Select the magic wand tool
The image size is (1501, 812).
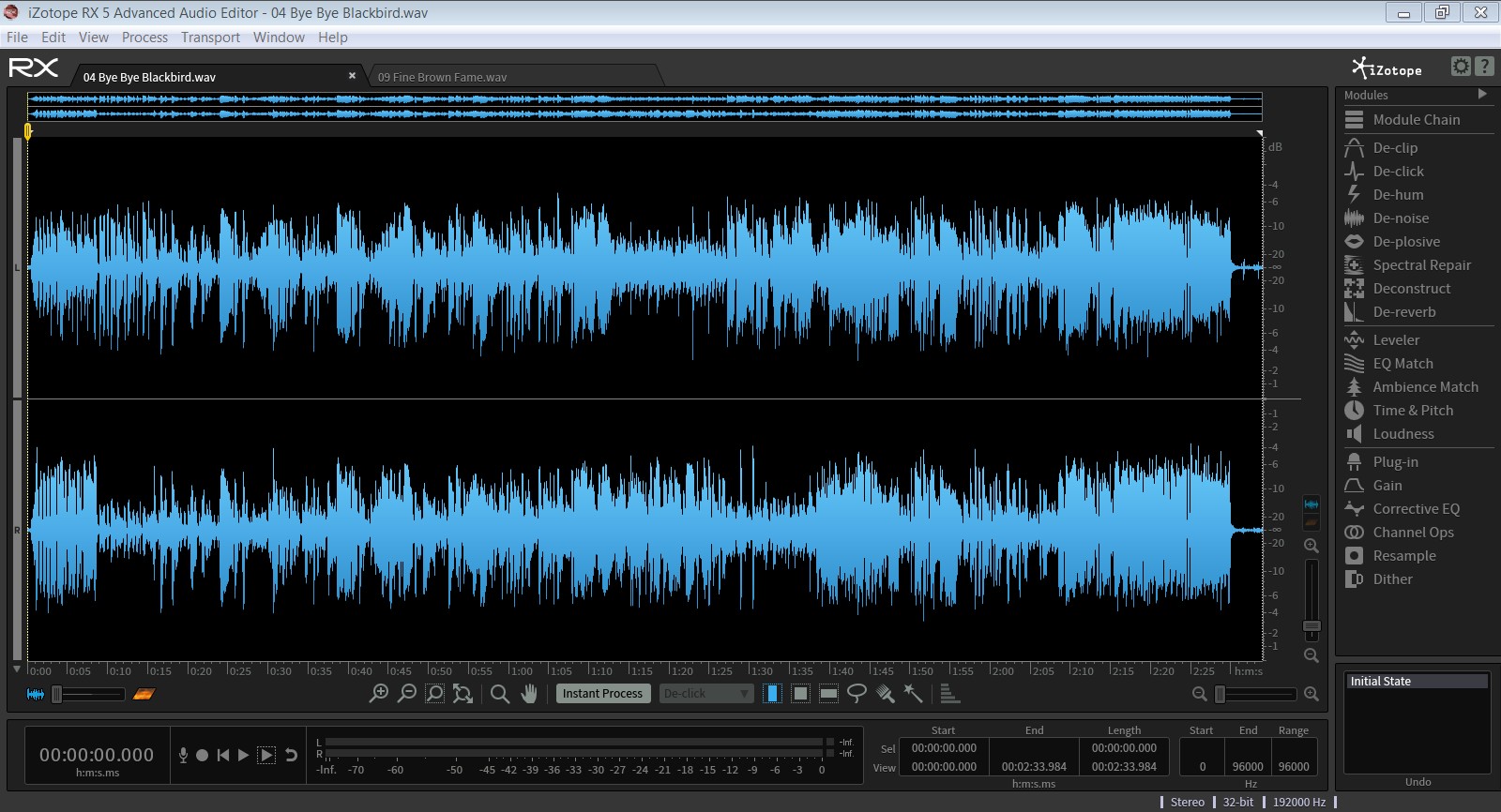[x=913, y=694]
